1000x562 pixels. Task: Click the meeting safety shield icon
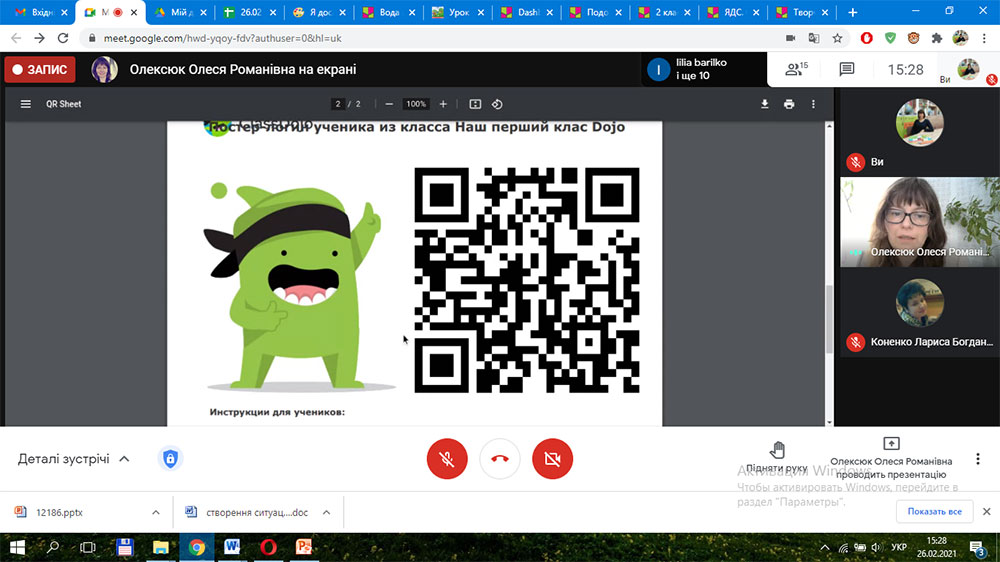pyautogui.click(x=170, y=459)
